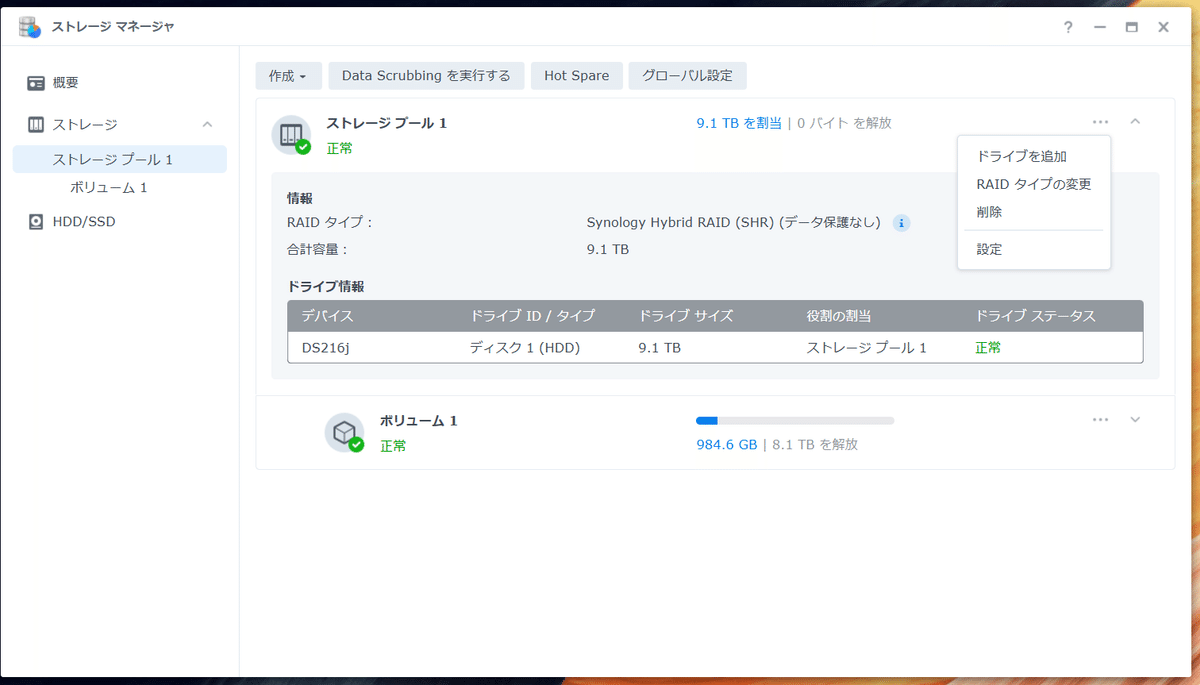
Task: Click the HDD/SSD drive icon in sidebar
Action: pos(36,221)
